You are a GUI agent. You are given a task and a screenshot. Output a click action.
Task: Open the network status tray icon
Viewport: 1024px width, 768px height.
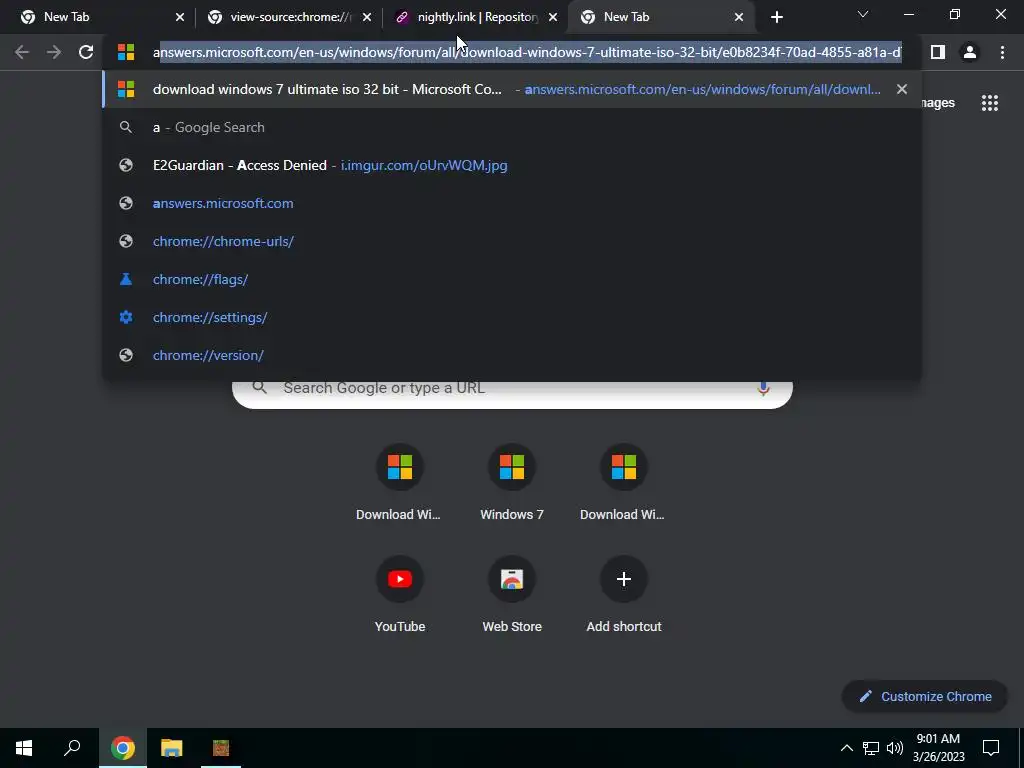coord(871,748)
